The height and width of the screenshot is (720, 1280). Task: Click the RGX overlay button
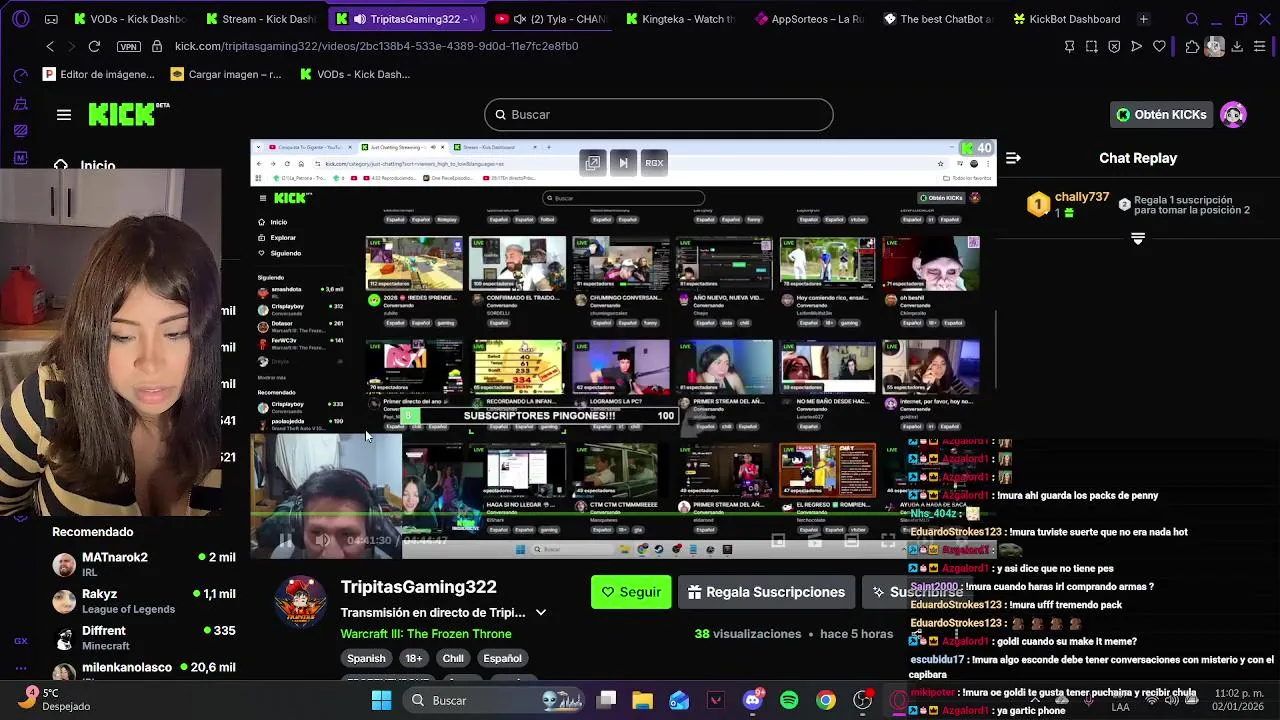tap(654, 163)
